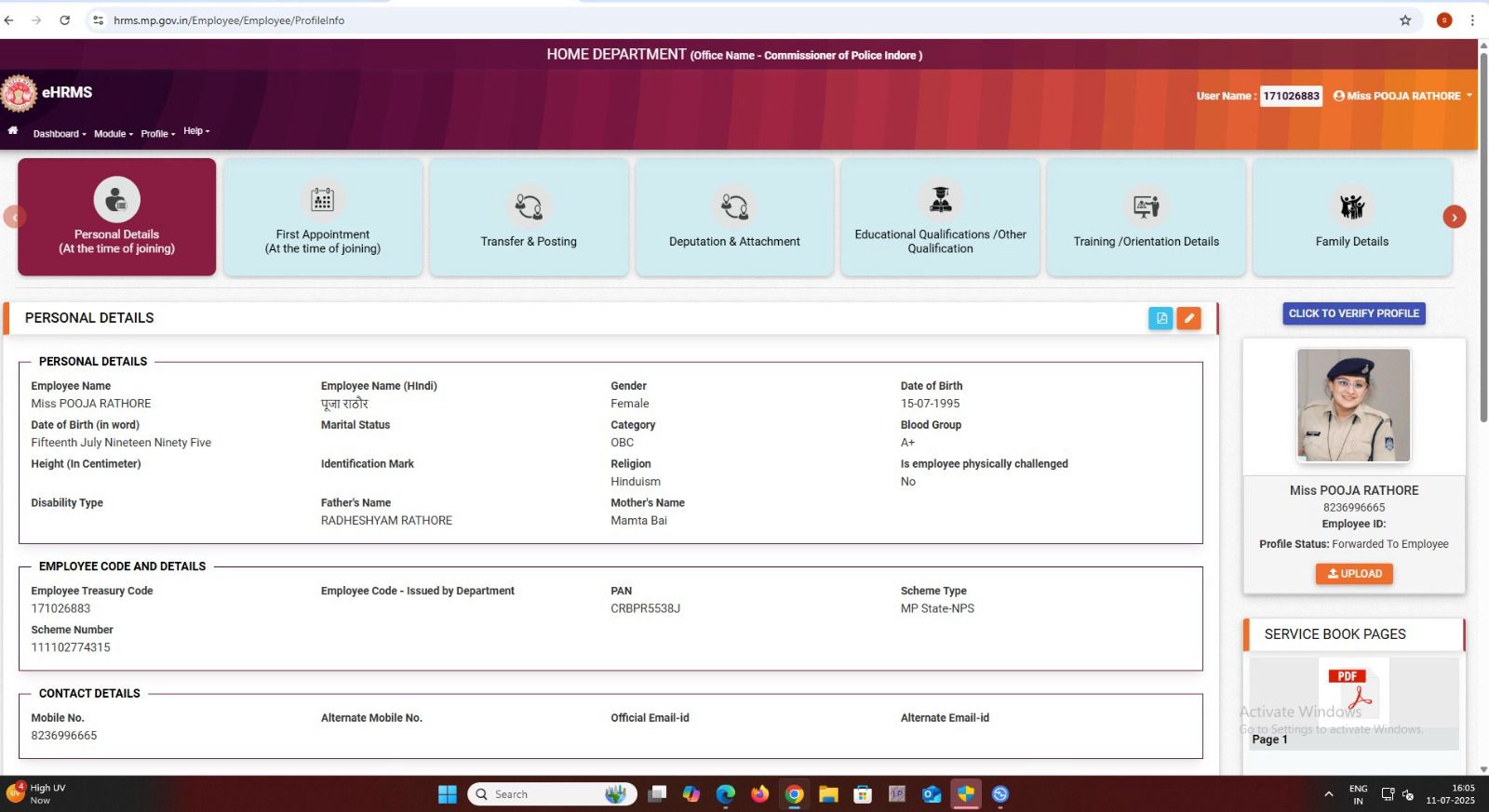The height and width of the screenshot is (812, 1489).
Task: Expand the Module dropdown menu
Action: pyautogui.click(x=114, y=134)
